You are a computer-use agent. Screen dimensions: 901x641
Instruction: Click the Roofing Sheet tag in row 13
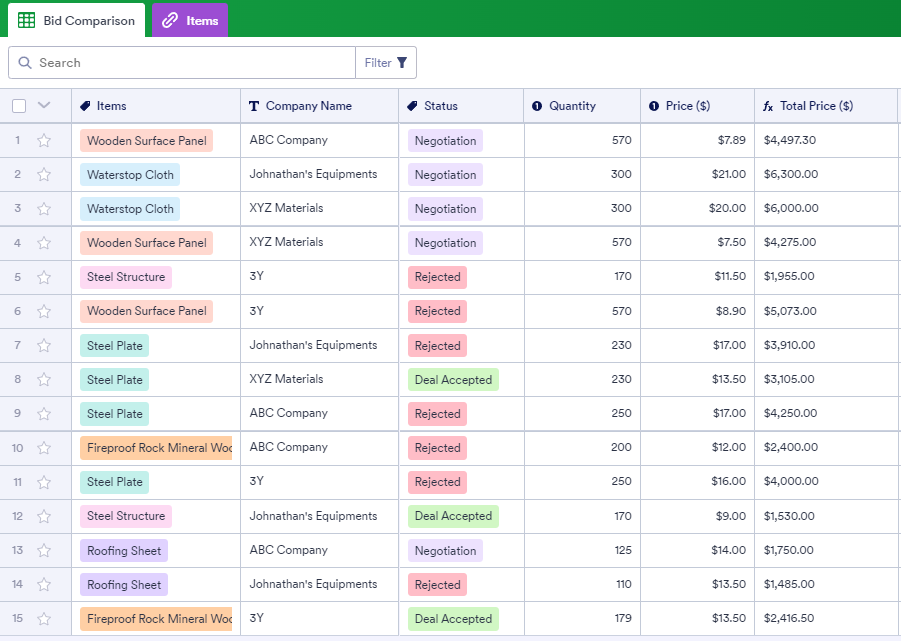point(124,551)
